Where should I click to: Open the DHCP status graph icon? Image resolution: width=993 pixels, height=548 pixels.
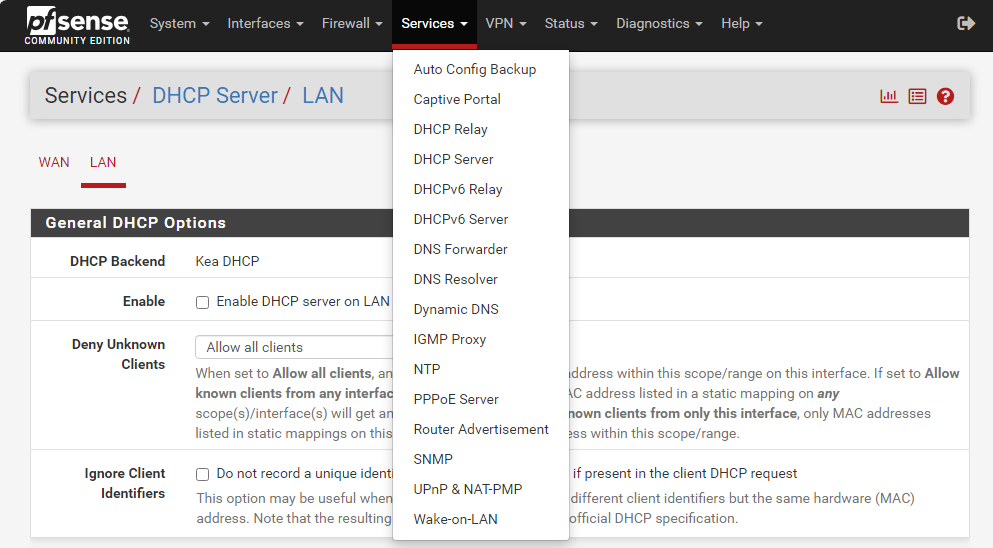pos(888,96)
